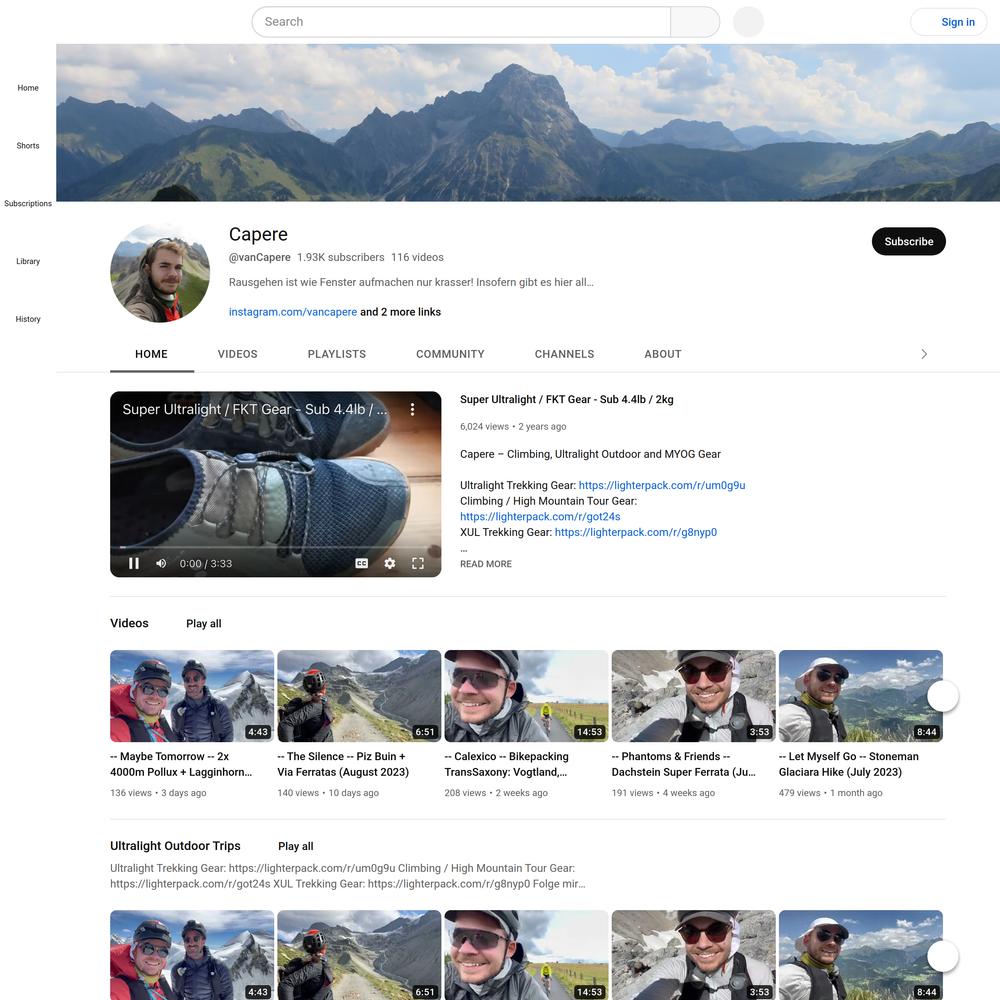Click the '-- Calexico -- Bikepacking TransSaxony' title

[x=506, y=764]
